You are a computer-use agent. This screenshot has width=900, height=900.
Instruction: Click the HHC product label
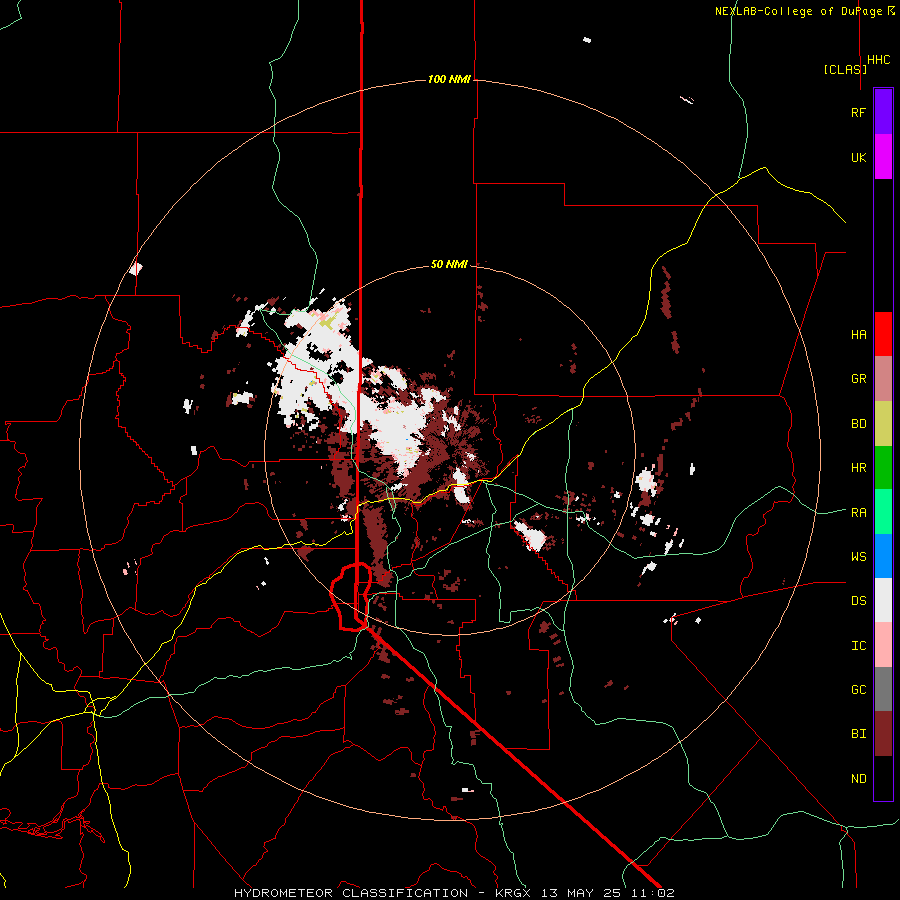pos(879,60)
